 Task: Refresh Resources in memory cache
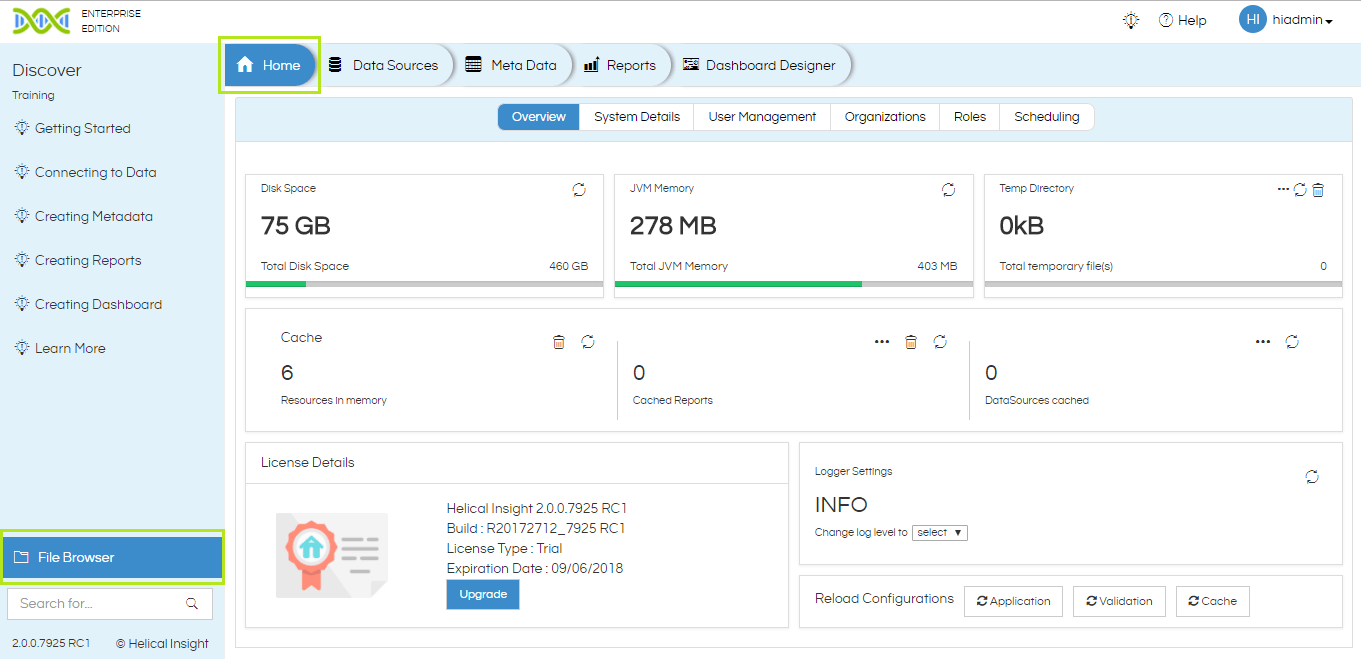coord(588,342)
